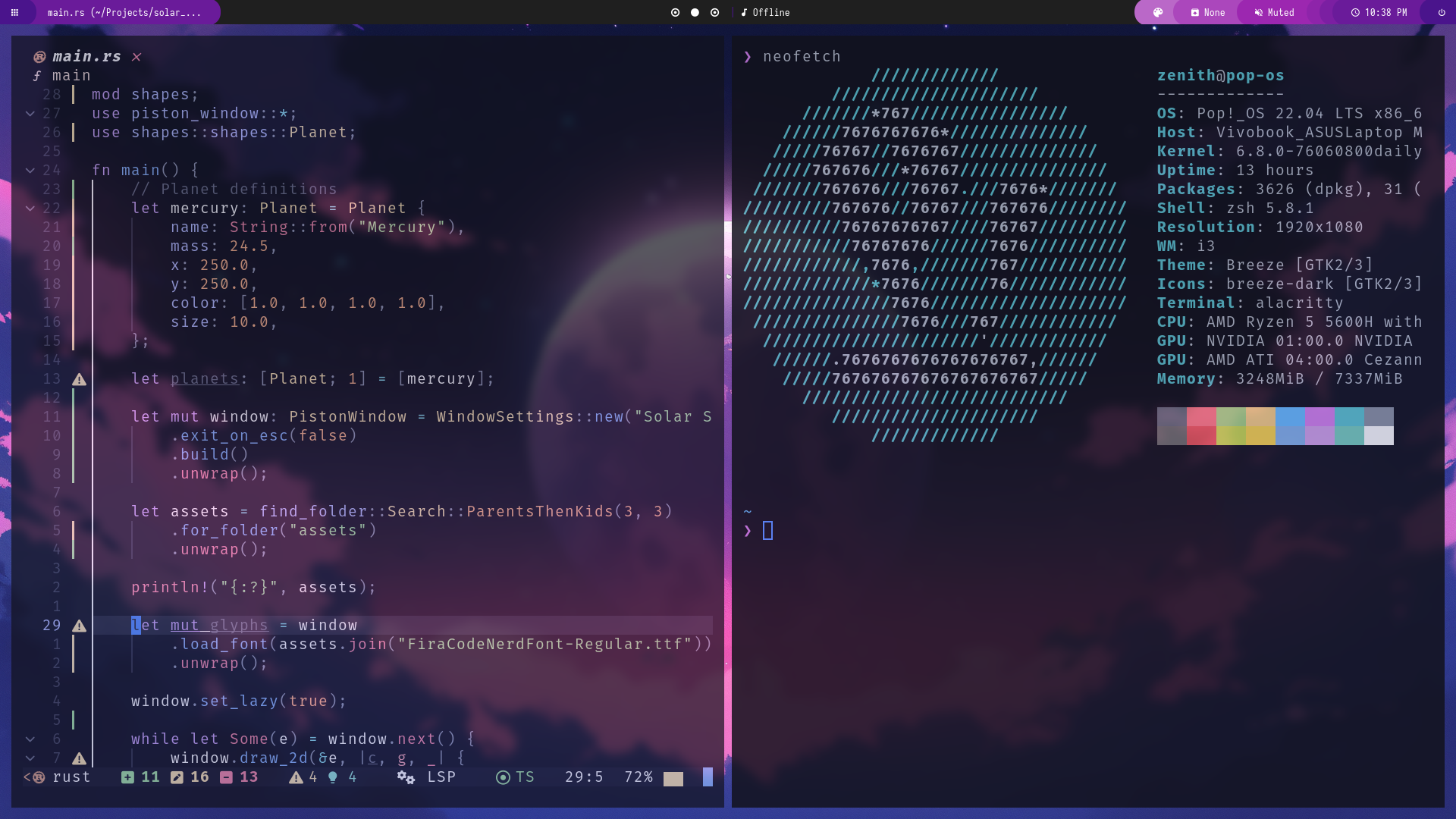Screen dimensions: 1456x819
Task: Click the warning sign on planets line
Action: [x=79, y=379]
